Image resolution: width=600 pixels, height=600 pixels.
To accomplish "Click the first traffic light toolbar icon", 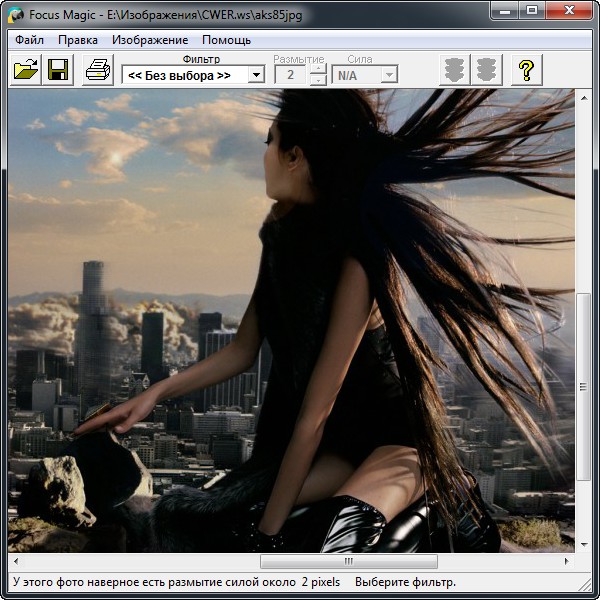I will pos(455,70).
